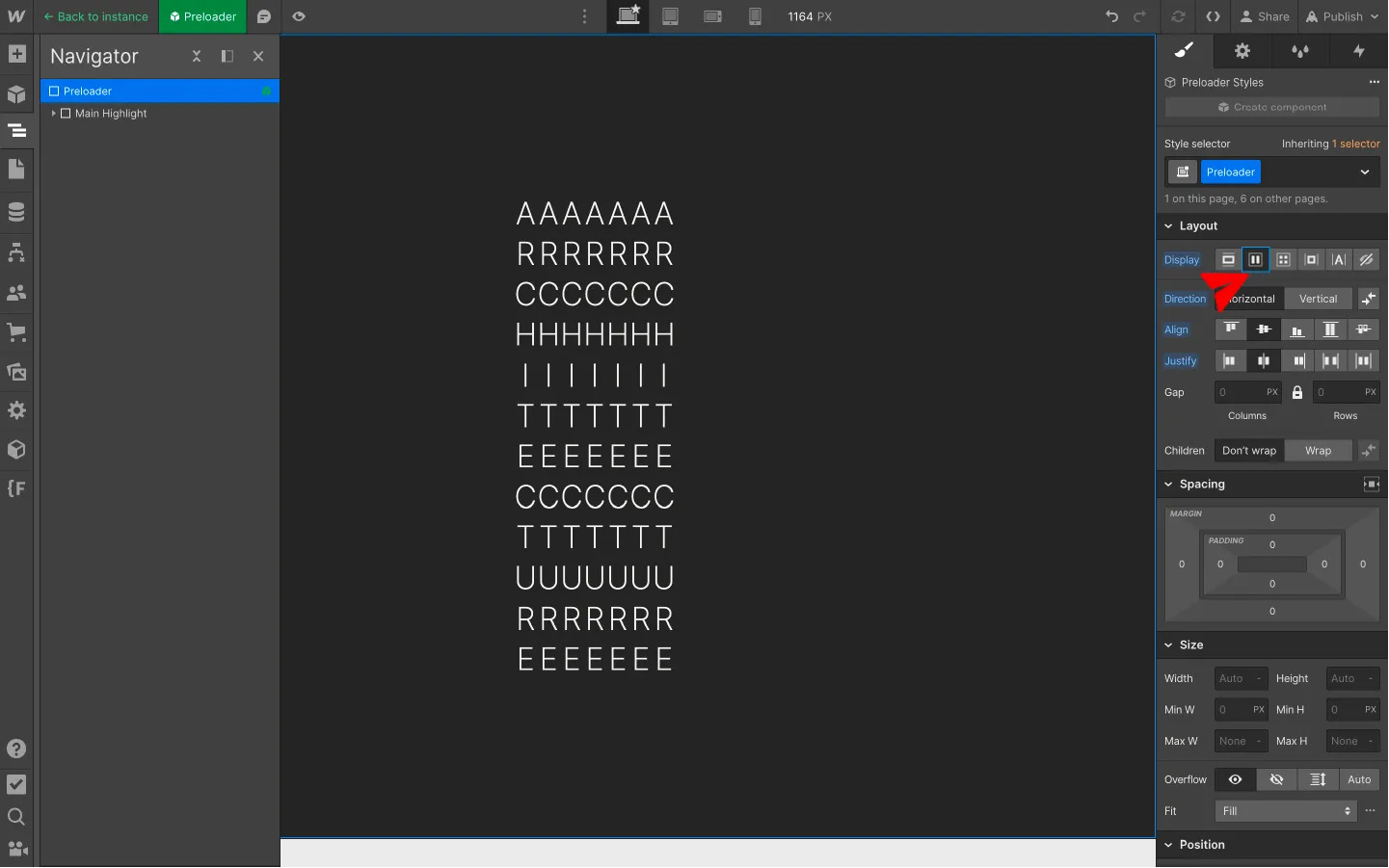Click Back to instance
Image resolution: width=1389 pixels, height=868 pixels.
[95, 16]
